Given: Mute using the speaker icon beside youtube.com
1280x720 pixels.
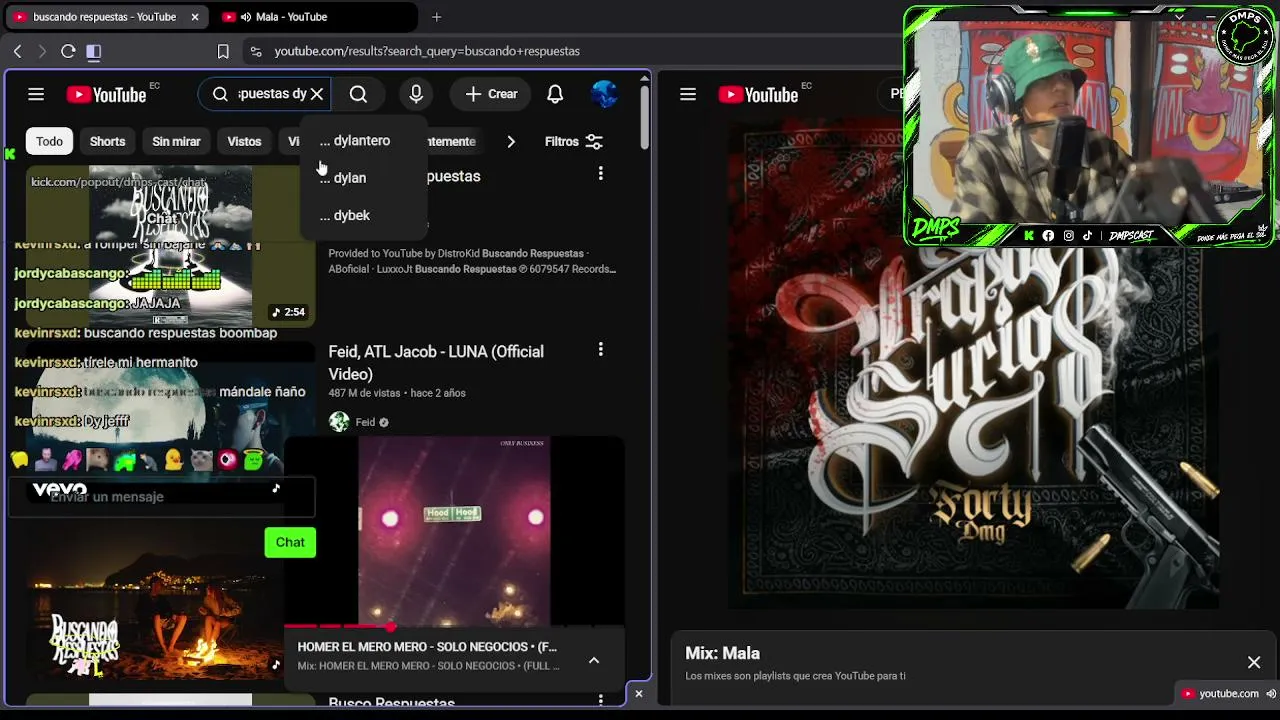Looking at the screenshot, I should click(x=1271, y=693).
